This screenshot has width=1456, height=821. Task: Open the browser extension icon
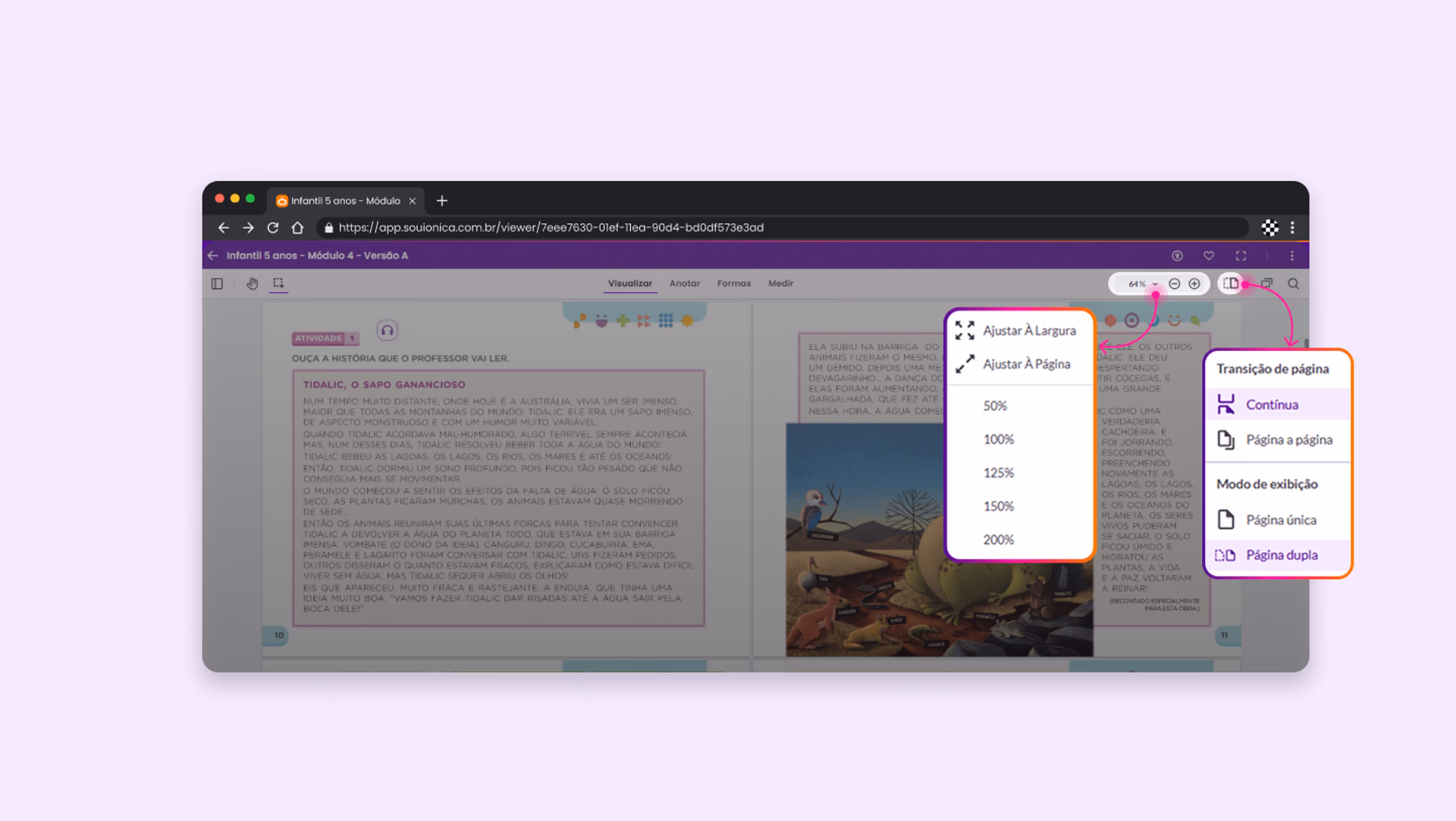[x=1270, y=228]
